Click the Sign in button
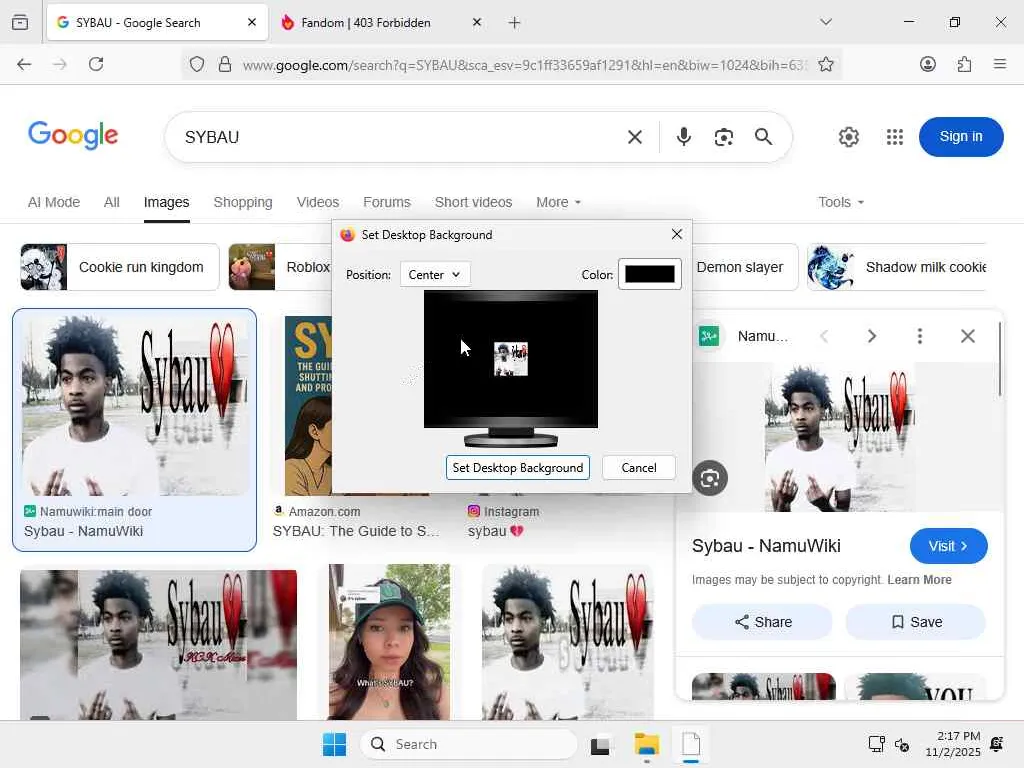 (x=961, y=136)
